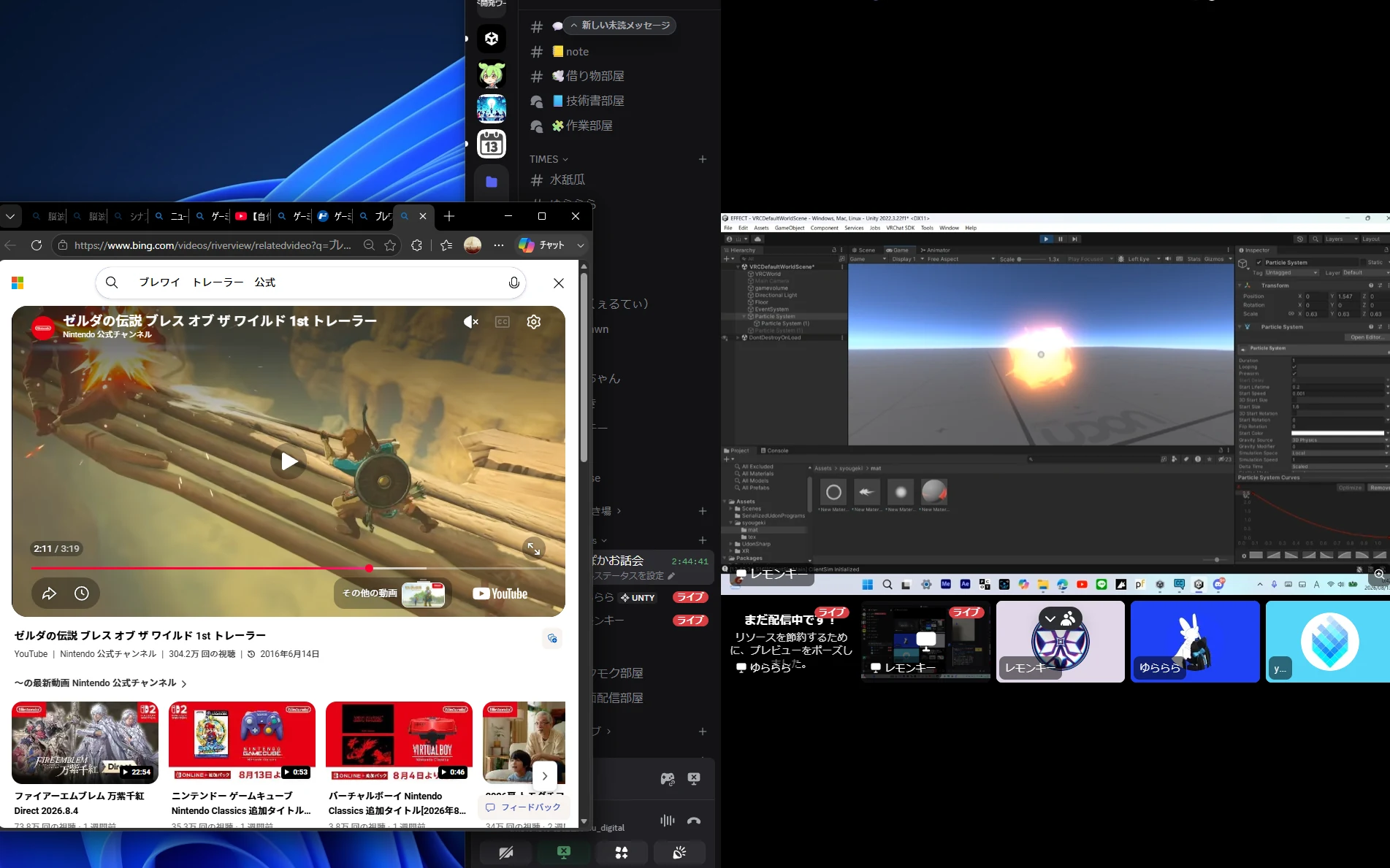Add this page to browser favorites
Image resolution: width=1390 pixels, height=868 pixels.
(x=390, y=245)
